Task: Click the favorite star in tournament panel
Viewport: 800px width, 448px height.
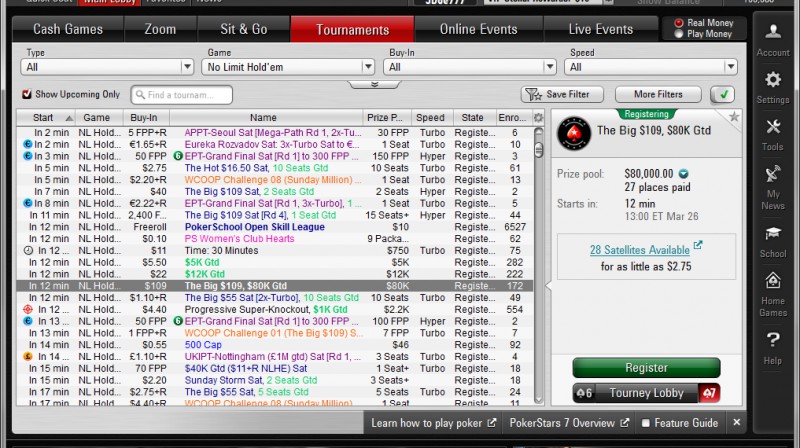Action: pos(734,117)
